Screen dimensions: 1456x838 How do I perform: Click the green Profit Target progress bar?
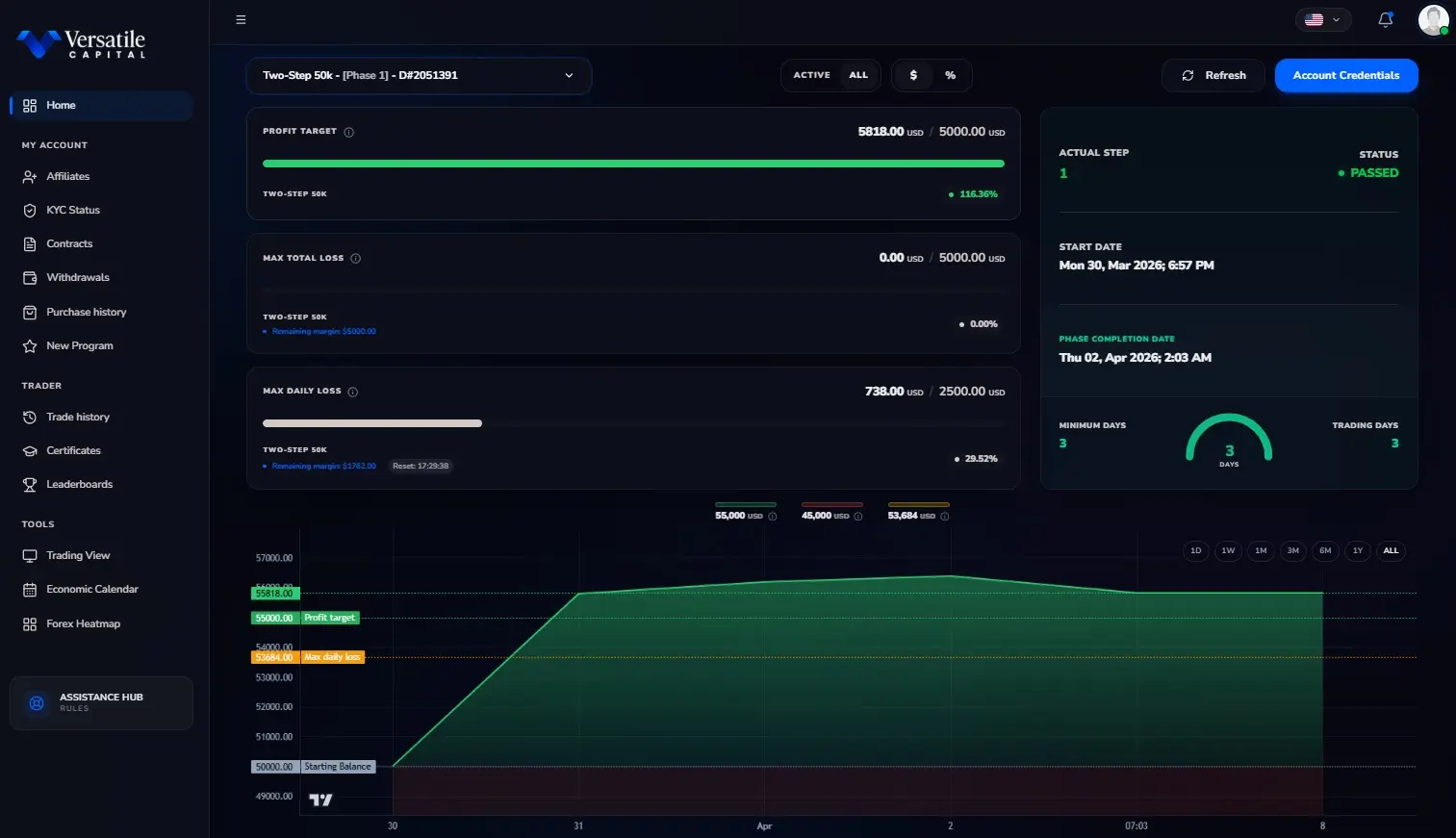(633, 164)
